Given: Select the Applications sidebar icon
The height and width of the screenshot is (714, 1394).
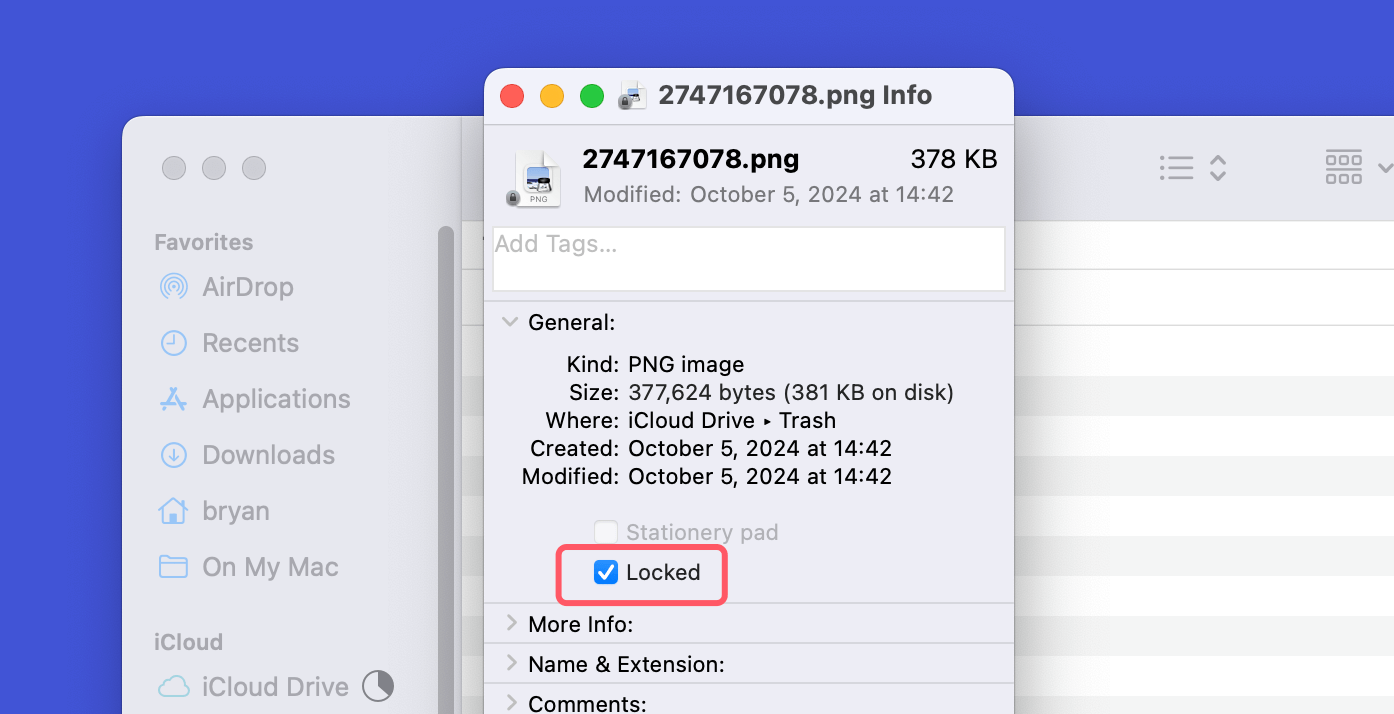Looking at the screenshot, I should click(x=174, y=399).
